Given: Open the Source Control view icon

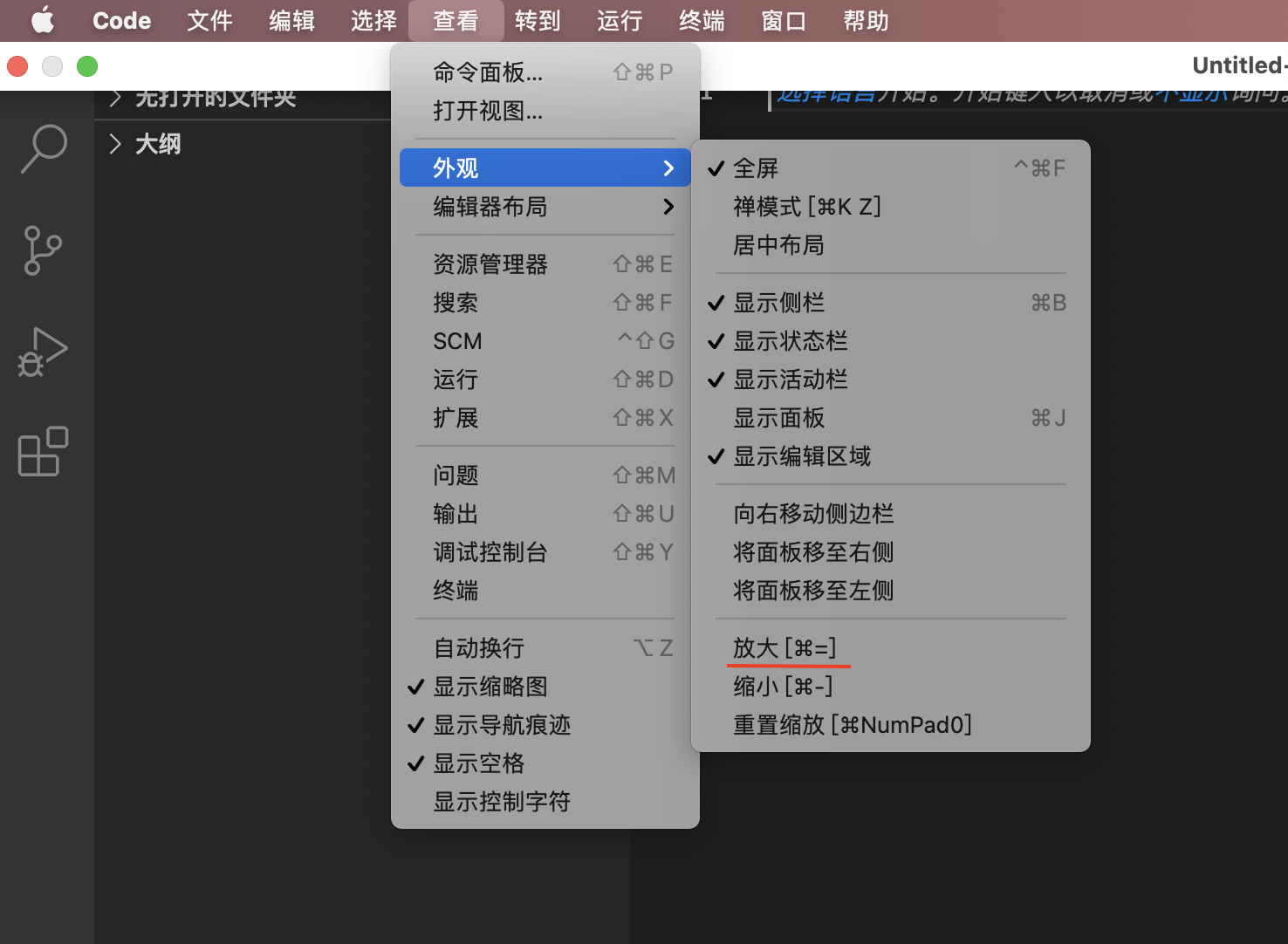Looking at the screenshot, I should point(41,251).
